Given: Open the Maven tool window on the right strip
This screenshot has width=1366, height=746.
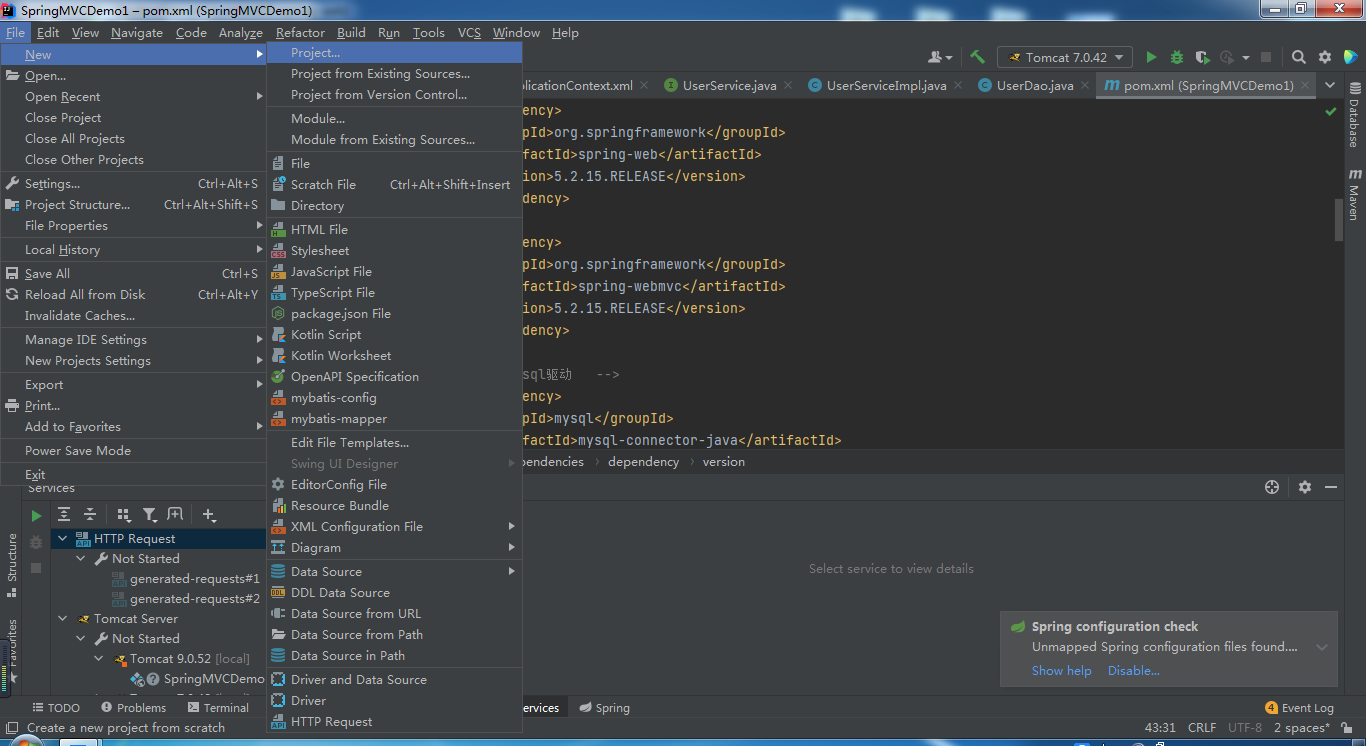Looking at the screenshot, I should click(1354, 195).
